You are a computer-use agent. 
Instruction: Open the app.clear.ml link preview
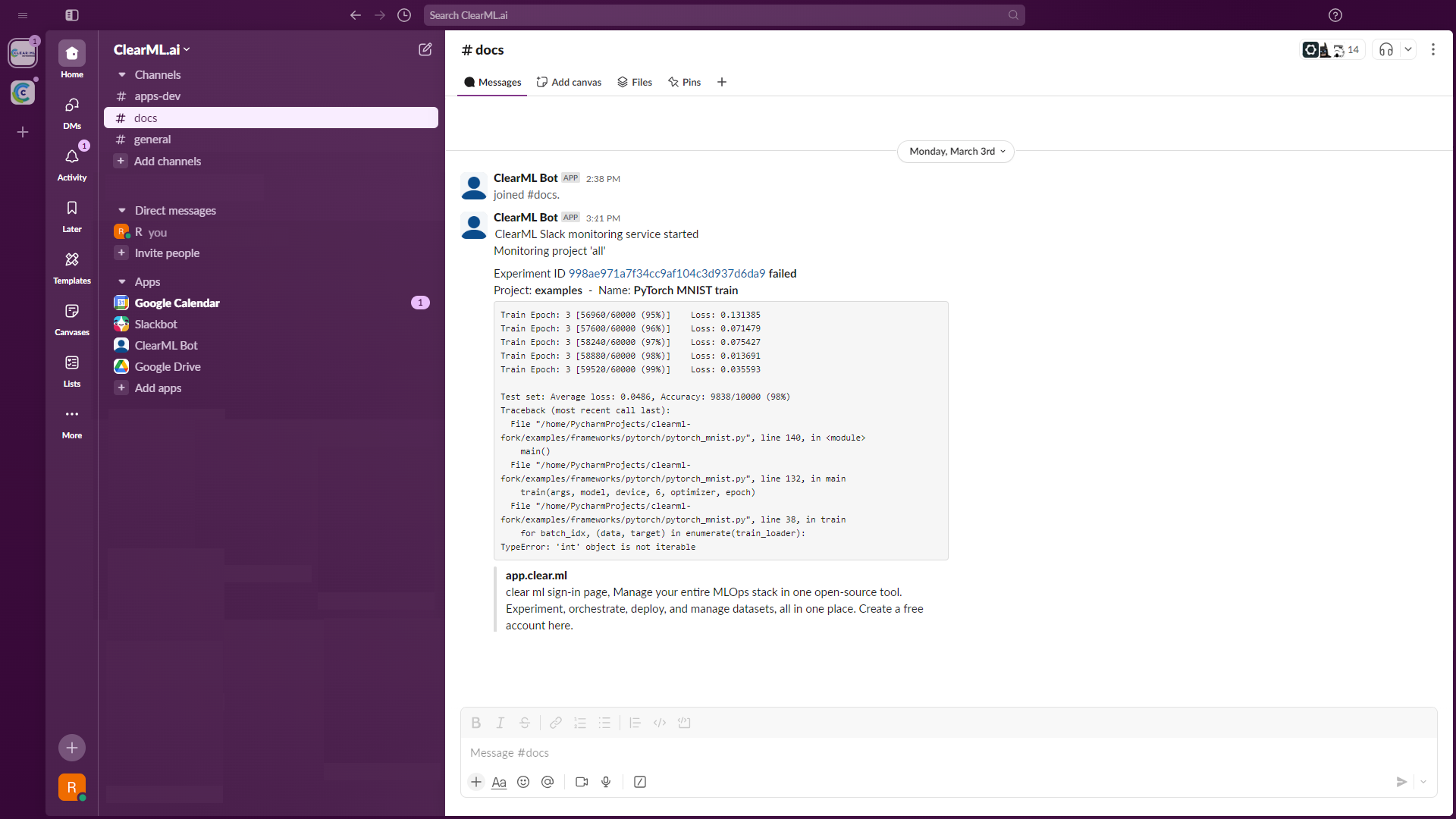[x=536, y=575]
